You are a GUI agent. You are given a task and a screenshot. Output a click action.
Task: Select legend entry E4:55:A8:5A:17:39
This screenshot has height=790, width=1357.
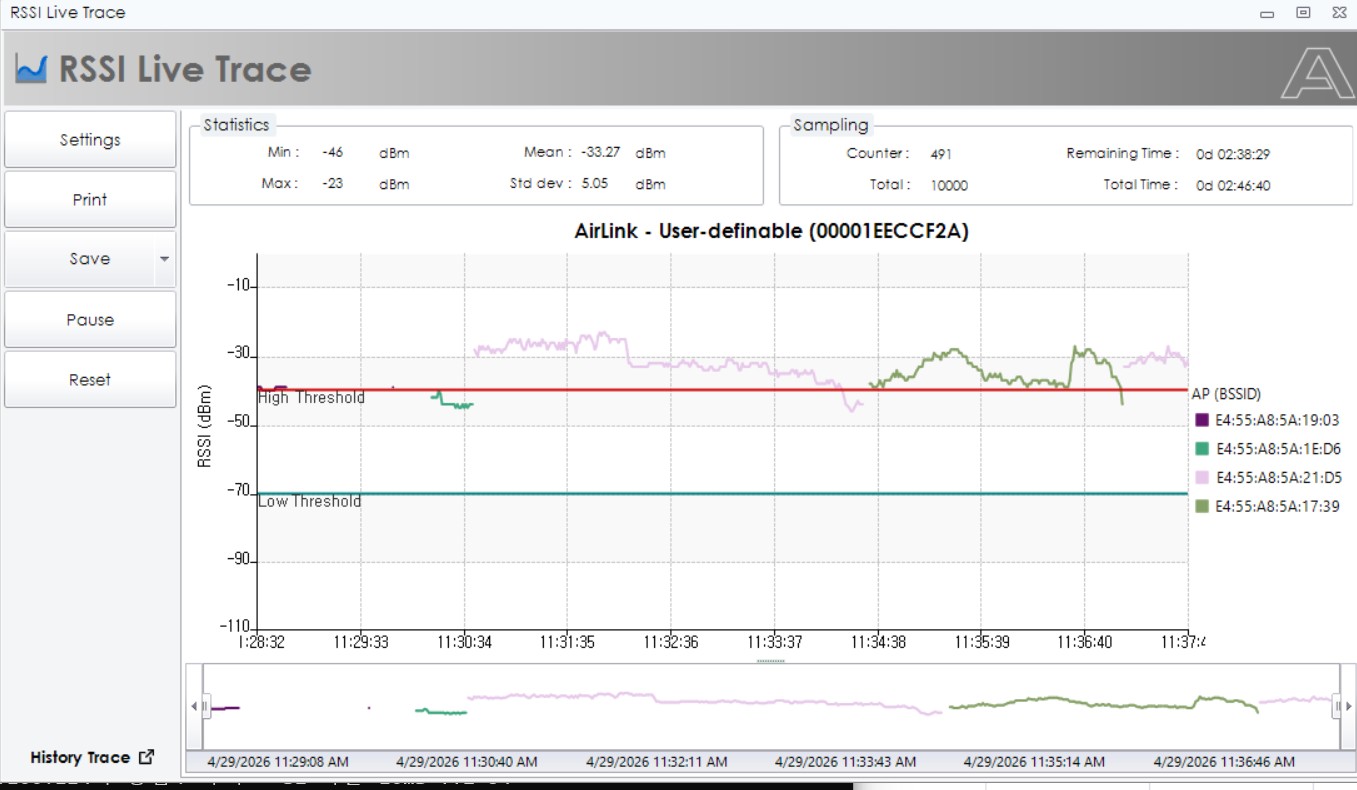pyautogui.click(x=1277, y=507)
